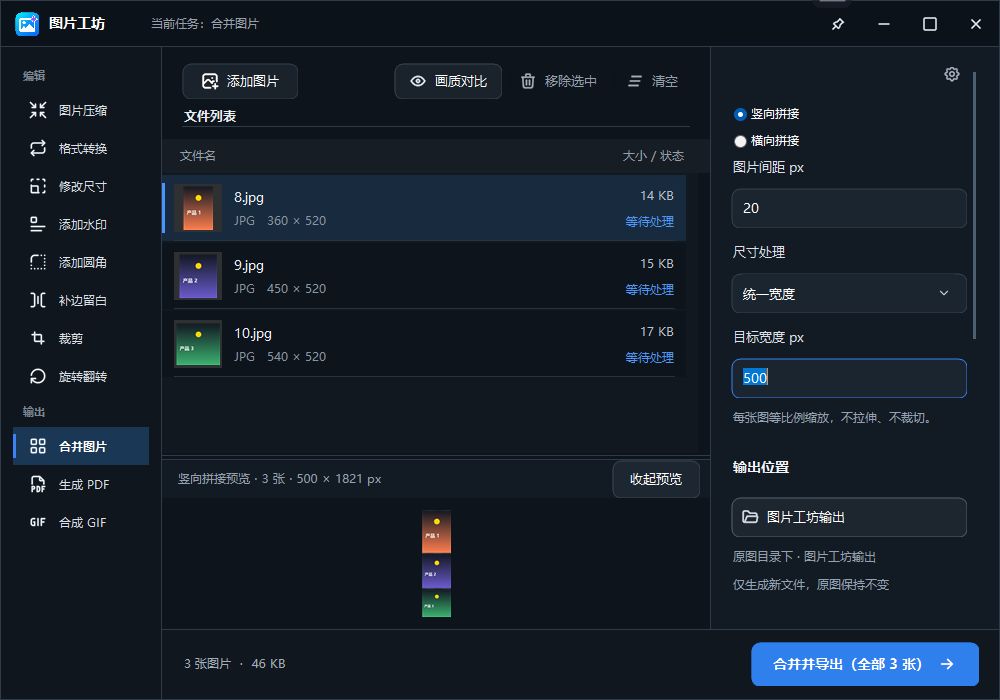The image size is (1000, 700).
Task: Switch to 合成 GIF
Action: click(x=81, y=522)
